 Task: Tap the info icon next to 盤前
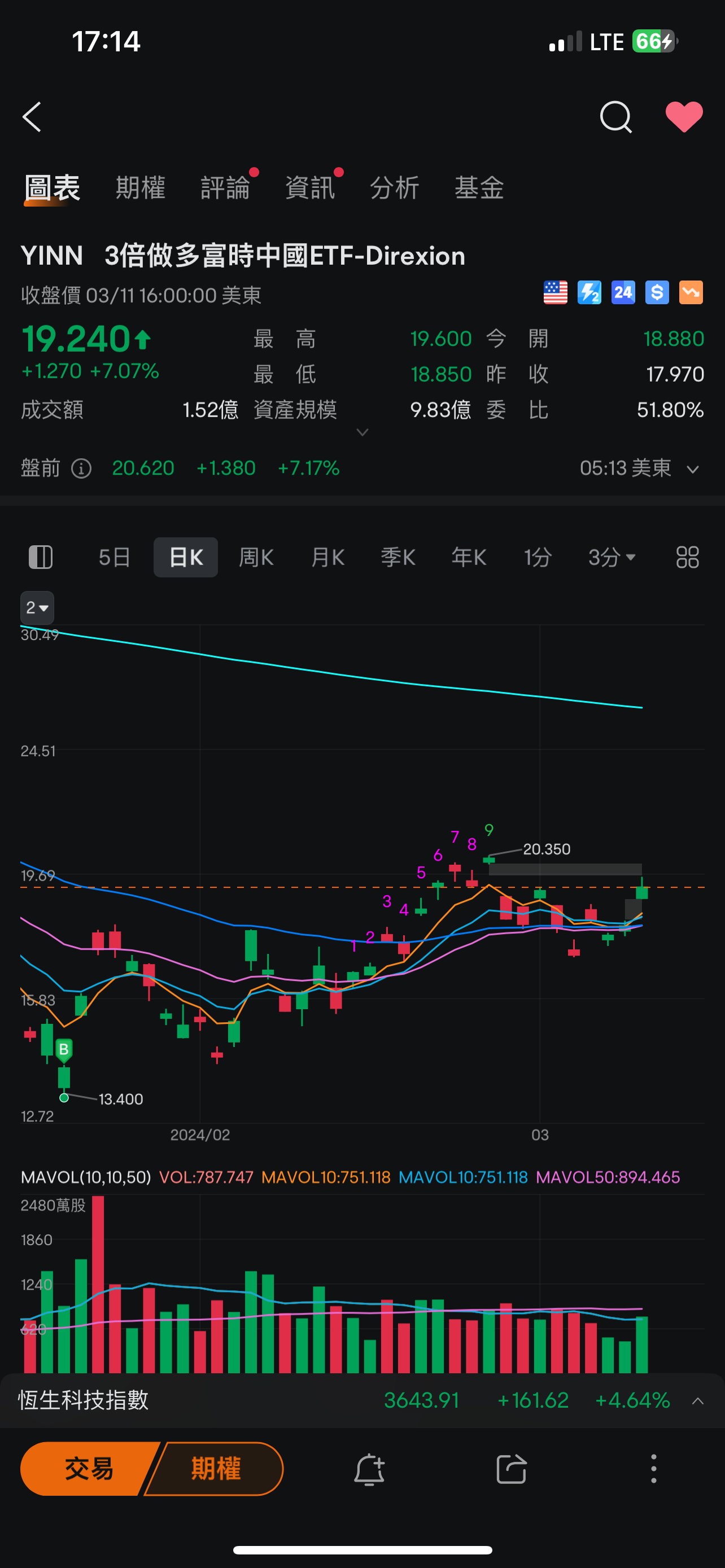(x=81, y=468)
